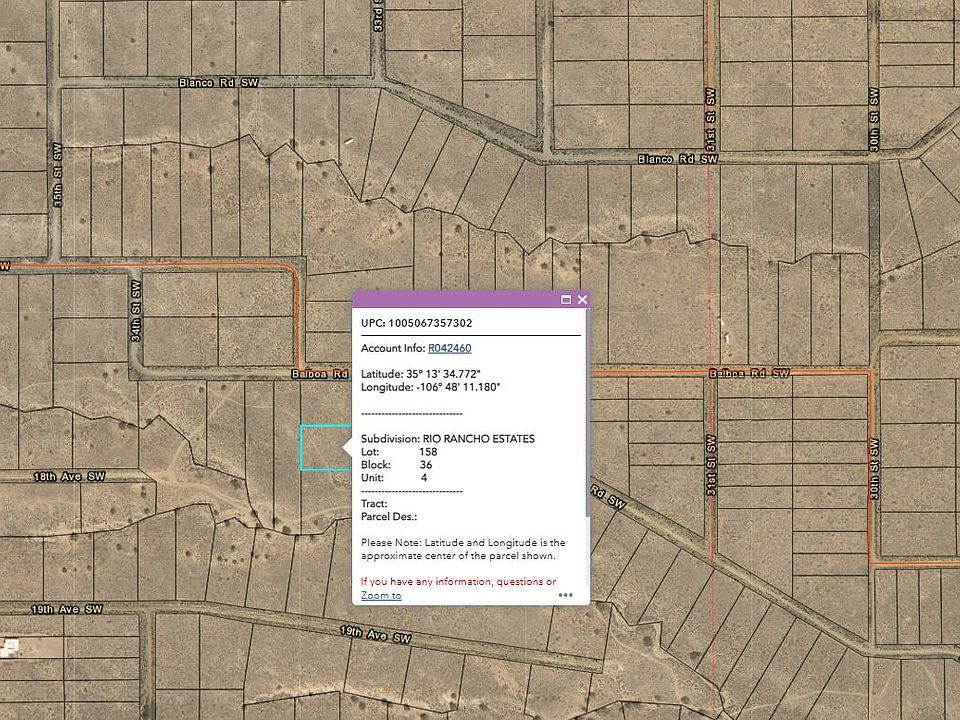The image size is (960, 720).
Task: Click the 'Please Note: Latitude and Longitude' text
Action: (463, 549)
